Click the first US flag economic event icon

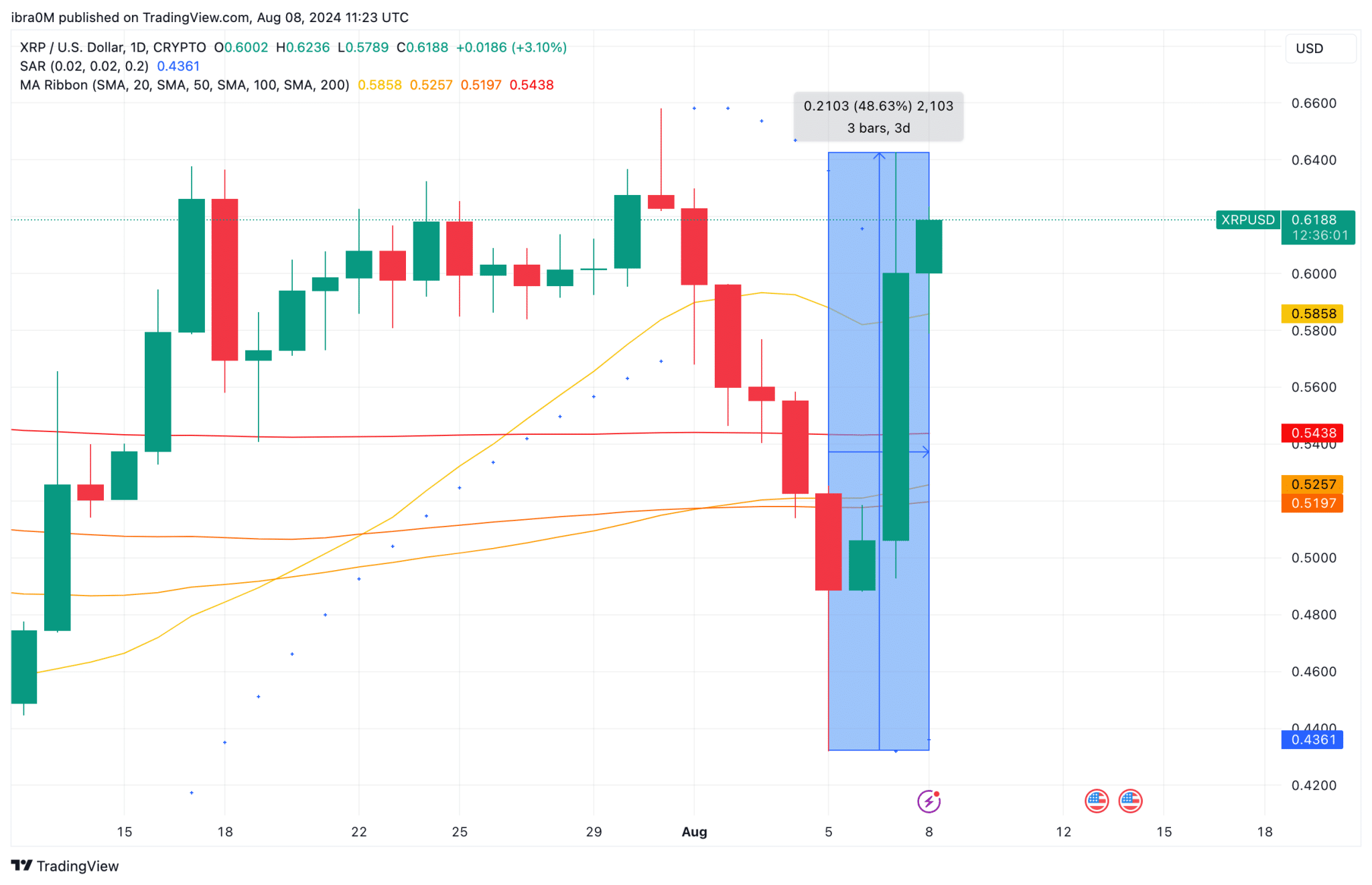tap(1097, 801)
